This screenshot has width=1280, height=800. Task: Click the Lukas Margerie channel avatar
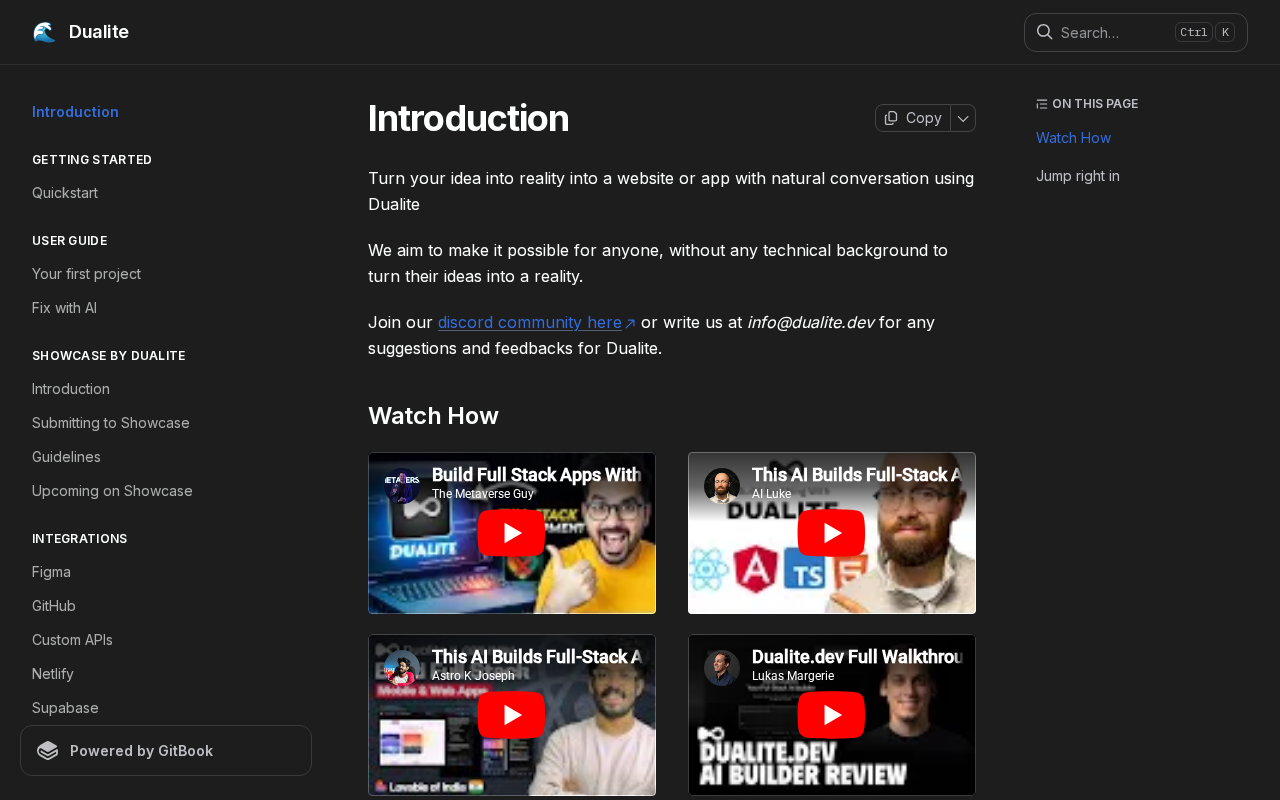[x=722, y=668]
